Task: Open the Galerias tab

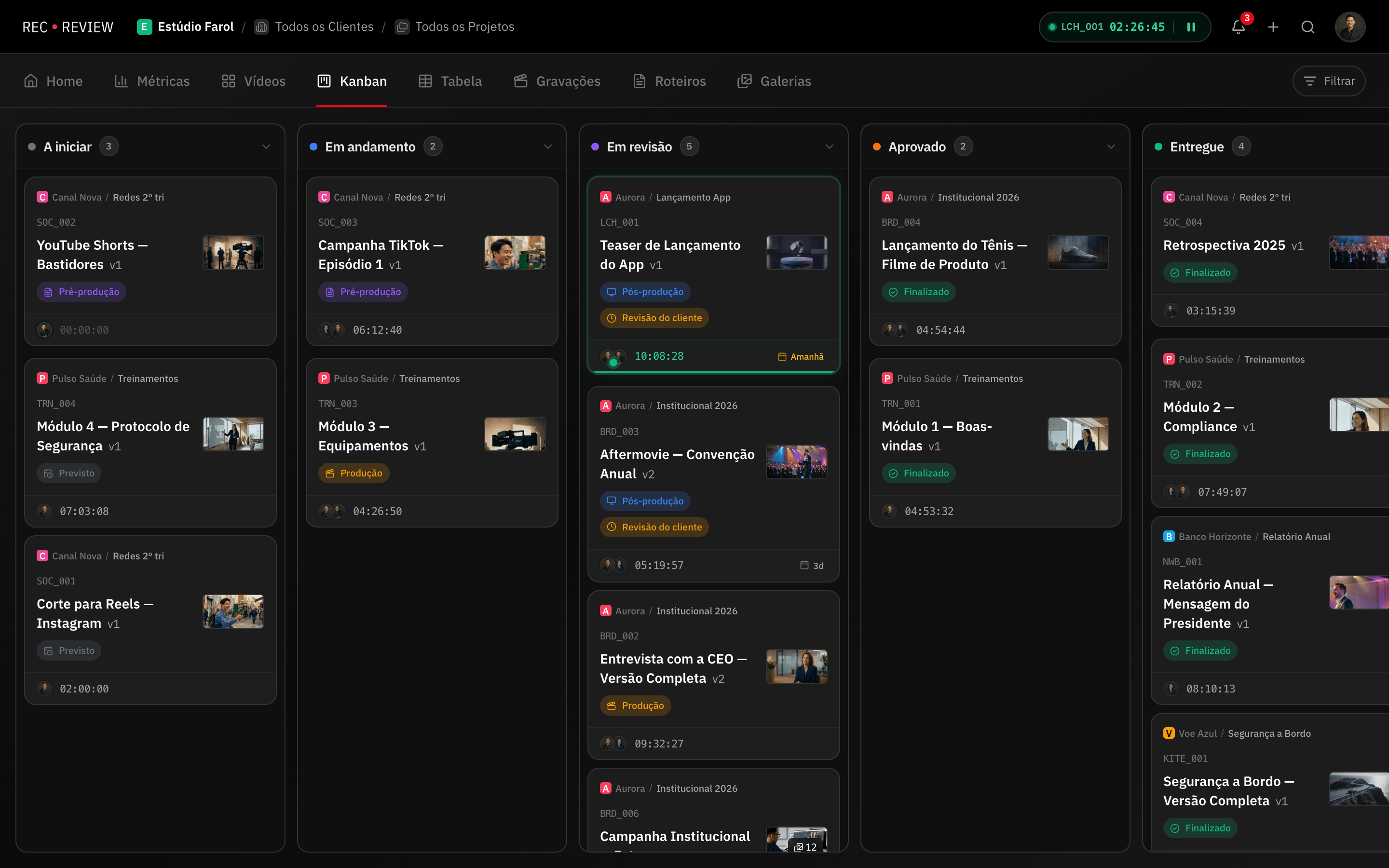Action: tap(774, 81)
